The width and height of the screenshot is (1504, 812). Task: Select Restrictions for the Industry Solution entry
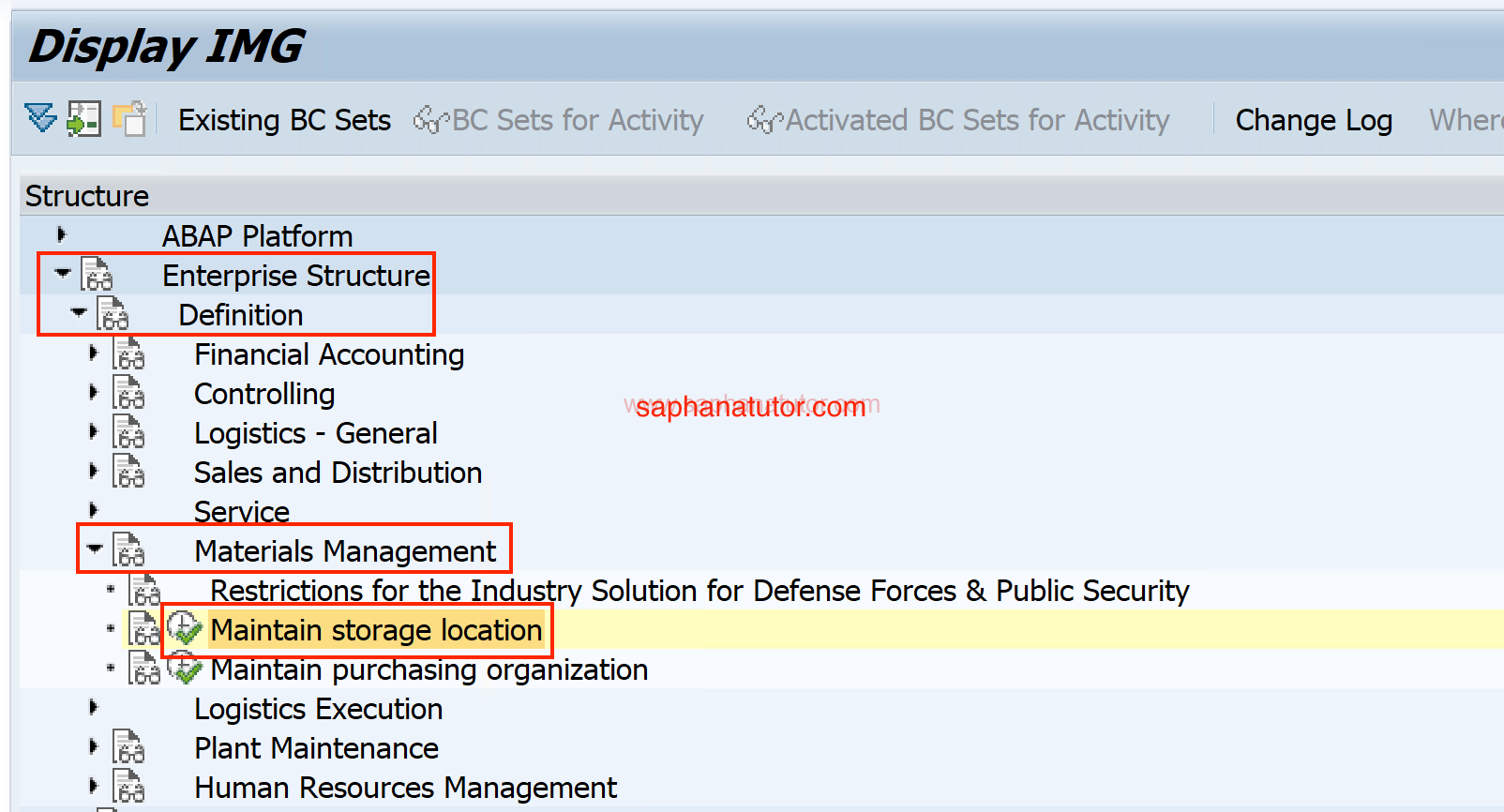tap(699, 591)
